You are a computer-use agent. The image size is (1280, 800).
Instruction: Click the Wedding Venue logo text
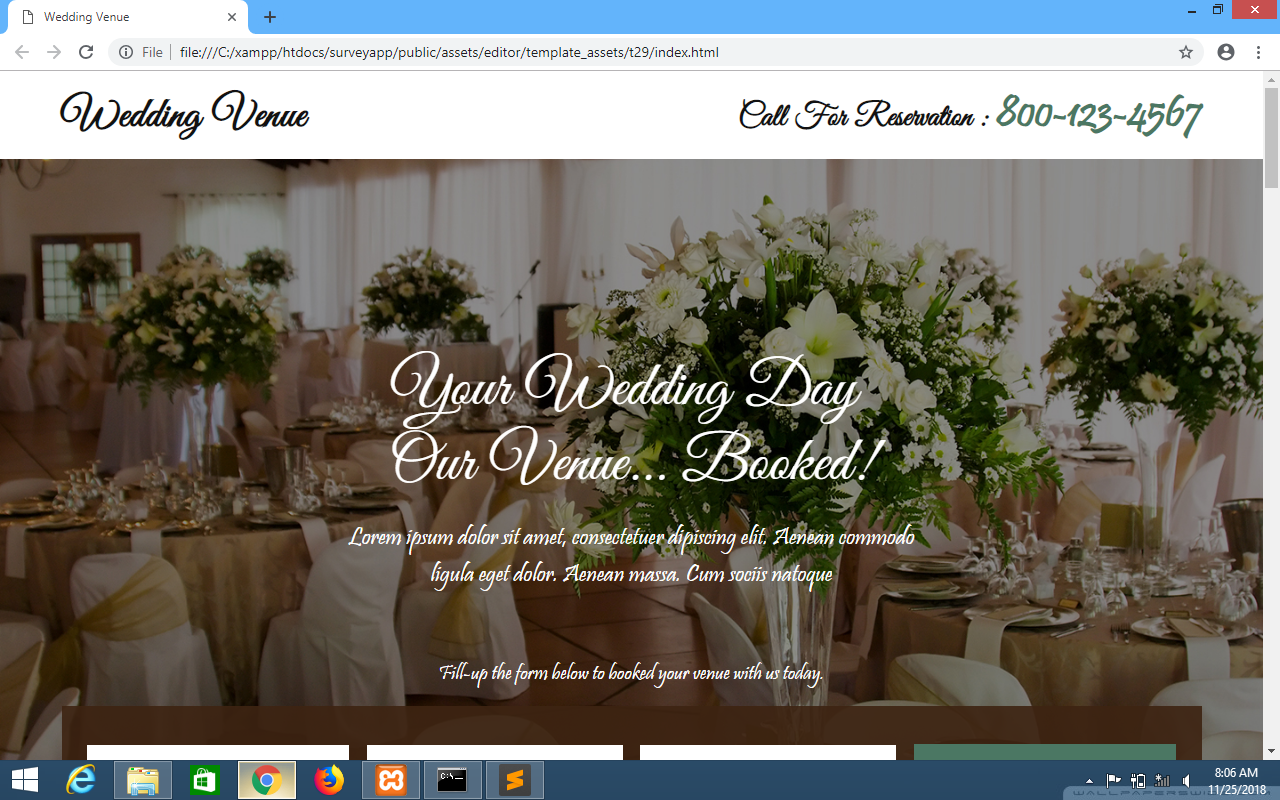[x=185, y=114]
